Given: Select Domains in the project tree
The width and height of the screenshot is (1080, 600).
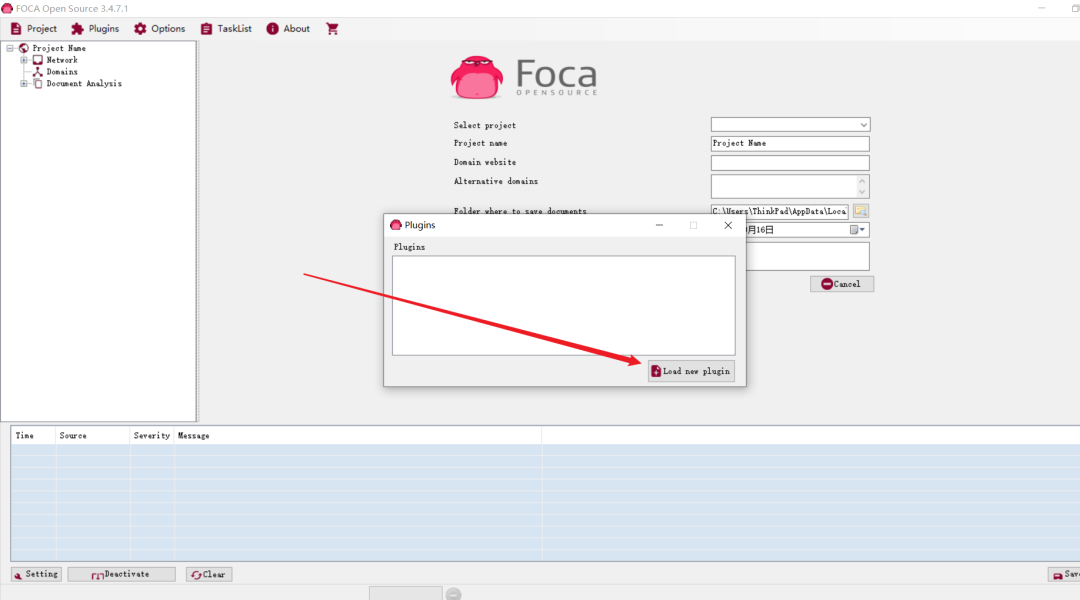Looking at the screenshot, I should (x=62, y=72).
